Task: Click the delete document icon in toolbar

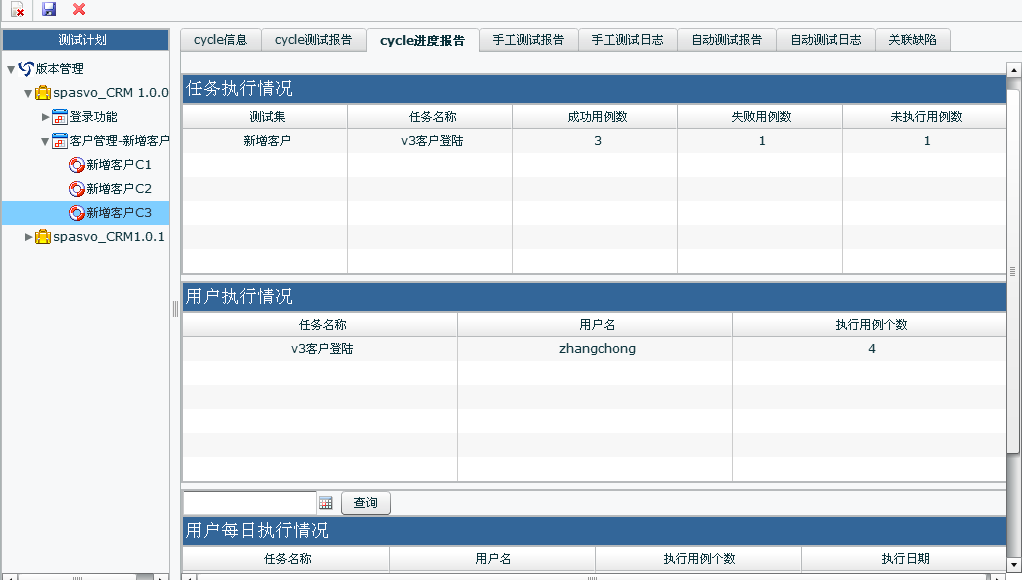Action: click(x=18, y=9)
